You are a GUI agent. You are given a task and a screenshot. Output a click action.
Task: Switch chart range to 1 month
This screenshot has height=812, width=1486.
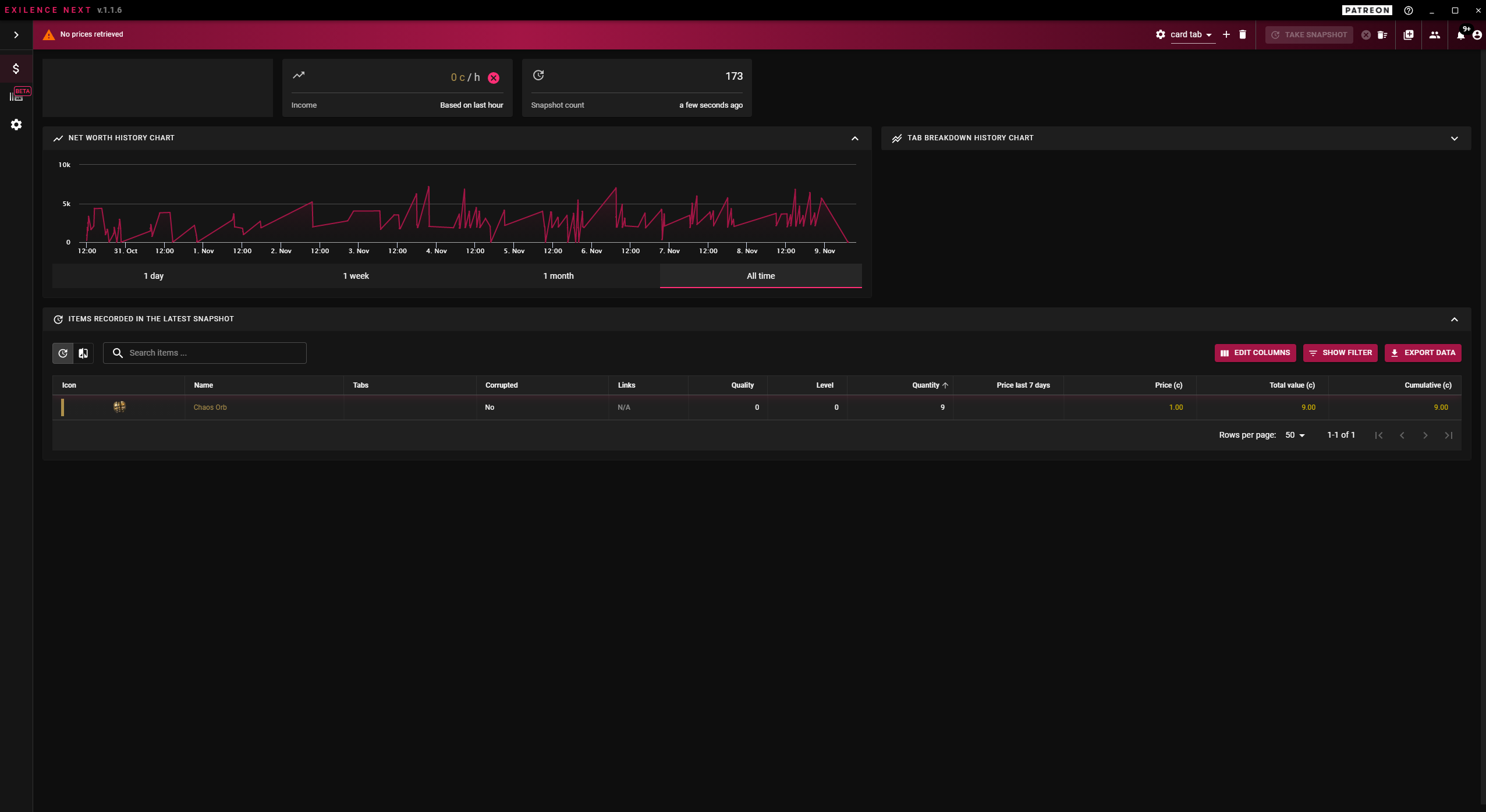pos(558,275)
